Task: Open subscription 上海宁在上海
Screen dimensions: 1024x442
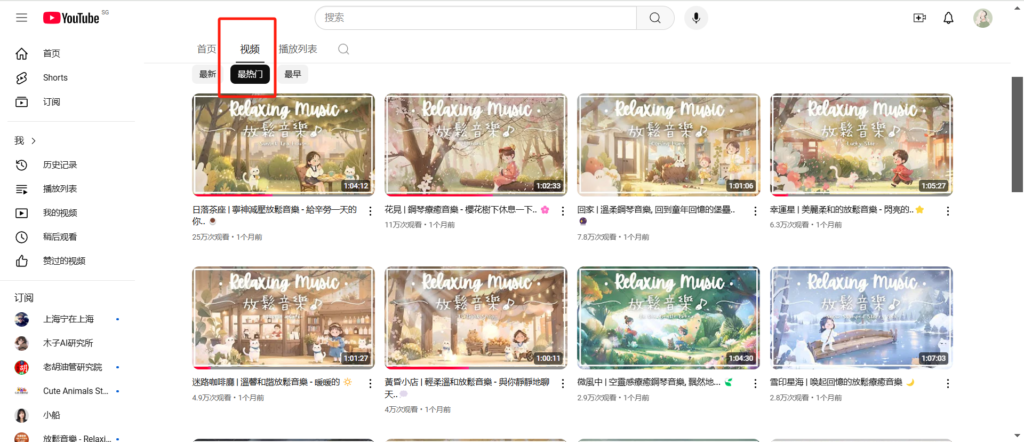Action: (x=71, y=319)
